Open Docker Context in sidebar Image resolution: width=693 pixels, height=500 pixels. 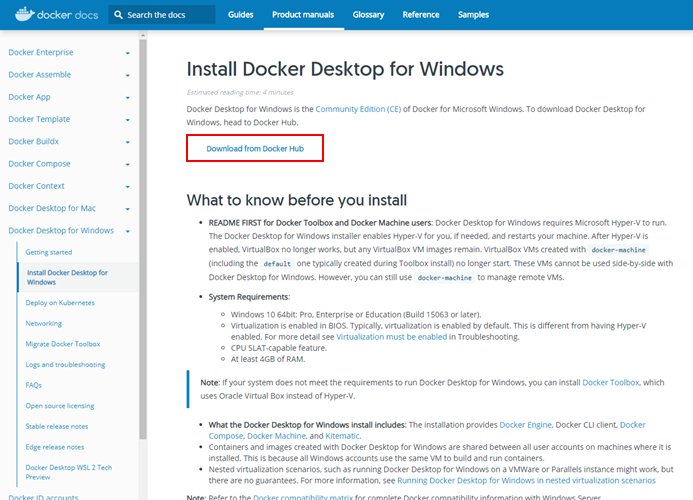[x=36, y=186]
